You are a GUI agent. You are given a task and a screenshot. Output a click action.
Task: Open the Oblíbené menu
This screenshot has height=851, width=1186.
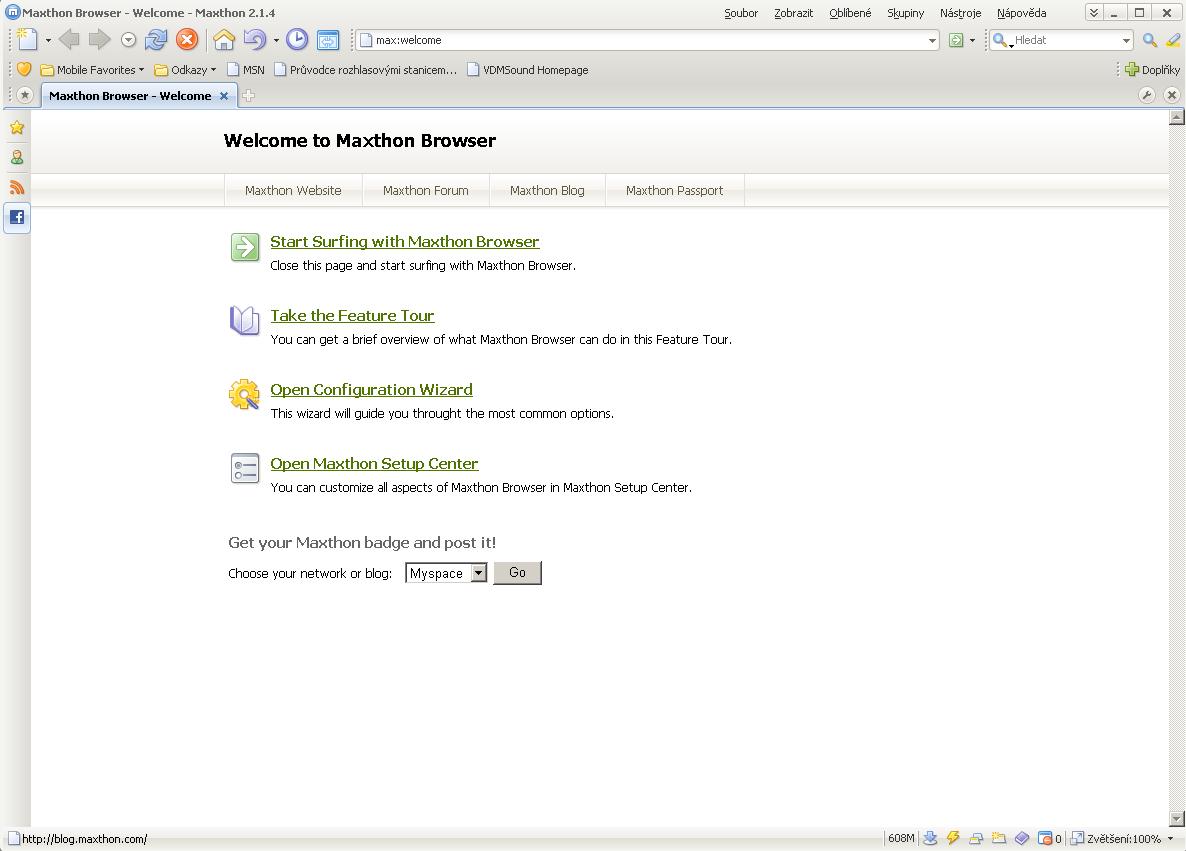point(850,13)
